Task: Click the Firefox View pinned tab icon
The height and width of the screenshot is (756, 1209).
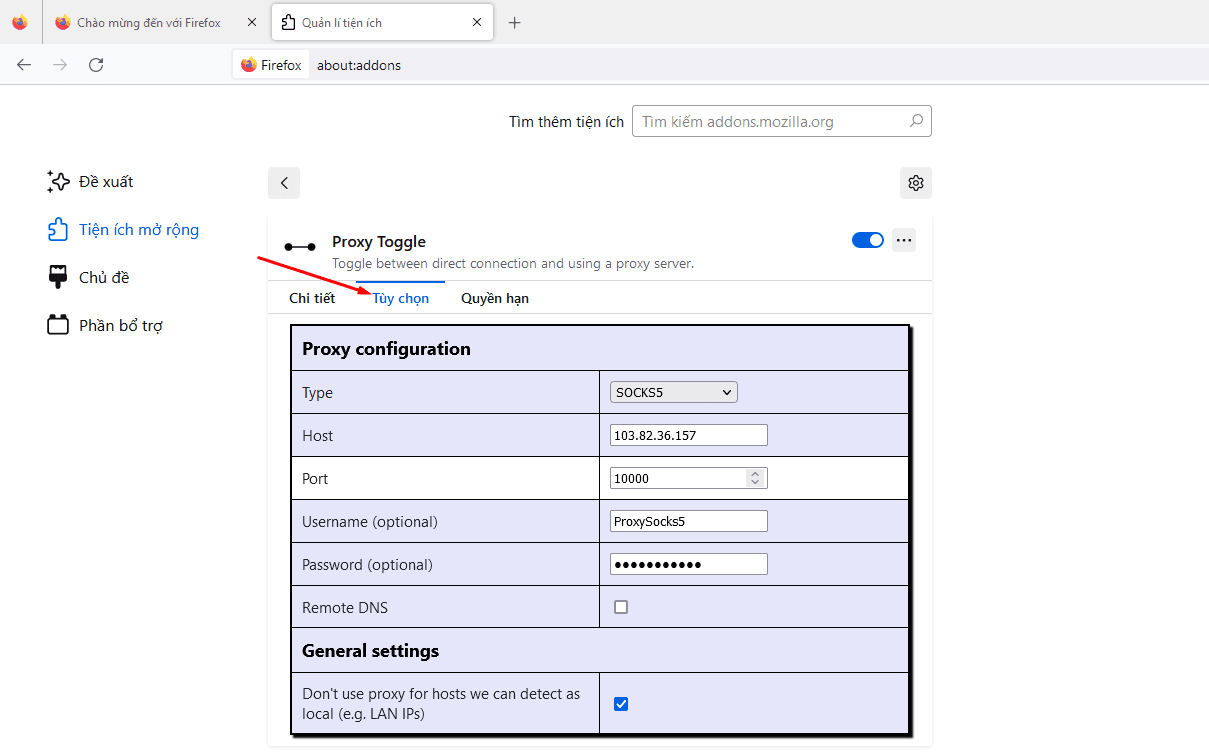Action: pyautogui.click(x=20, y=22)
